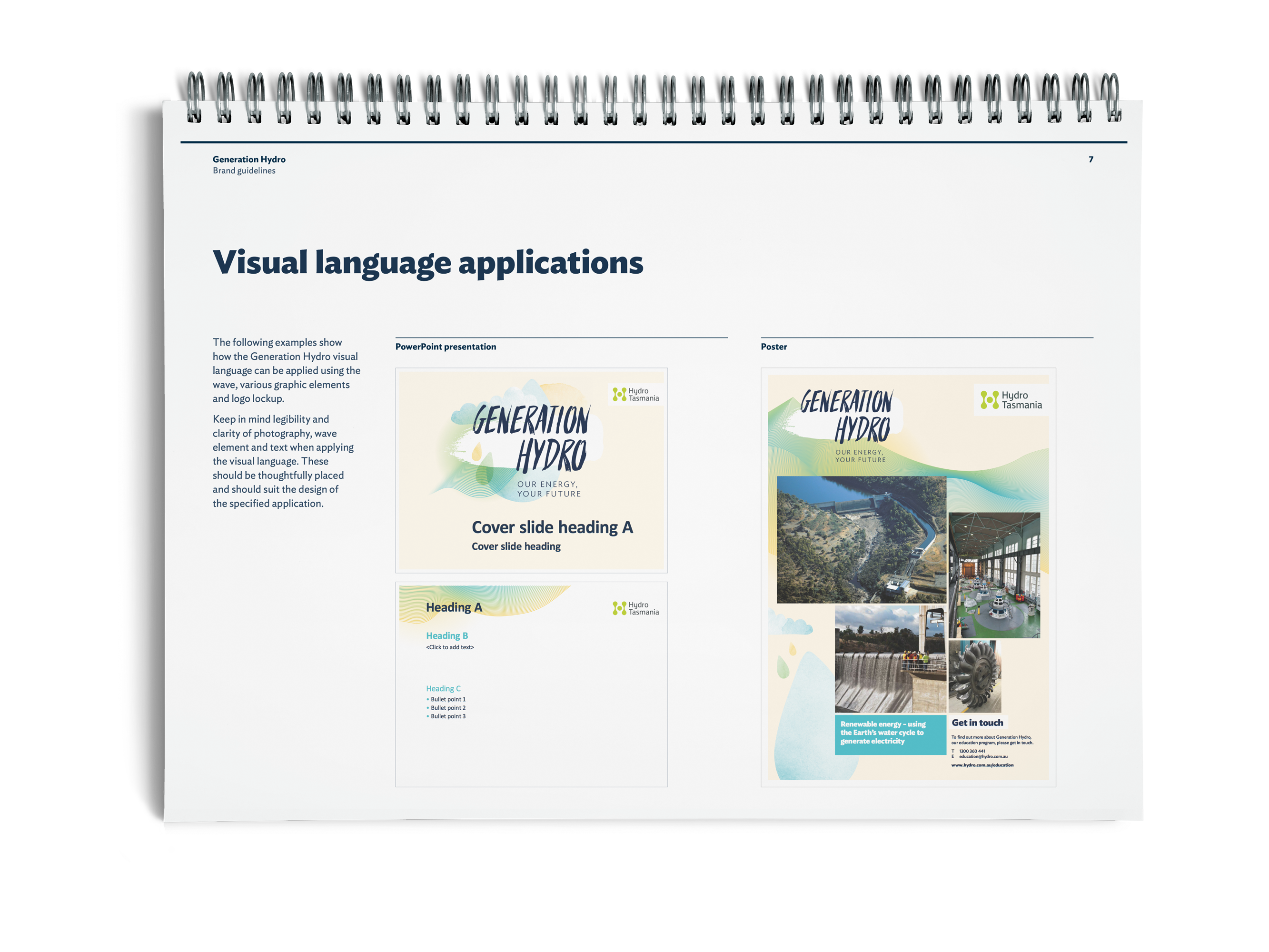
Task: Click the 'Heading B' text
Action: coord(447,636)
